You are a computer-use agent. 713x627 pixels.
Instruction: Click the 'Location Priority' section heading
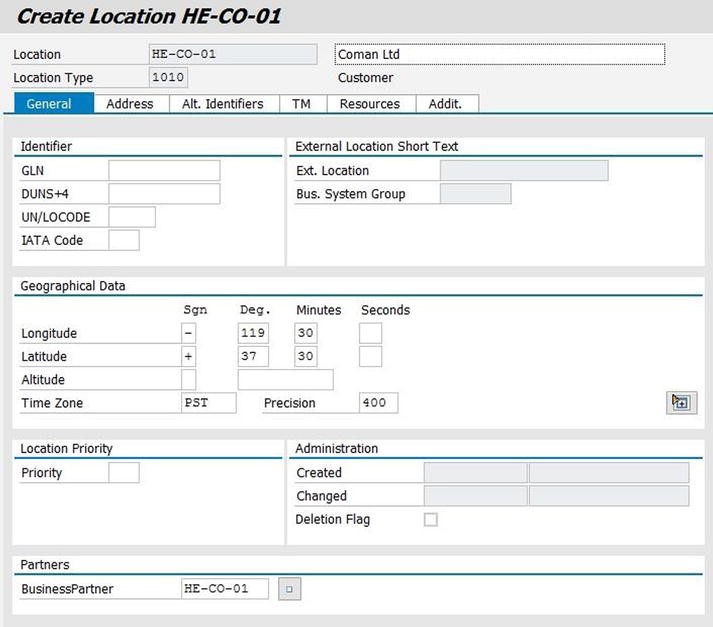pyautogui.click(x=66, y=448)
